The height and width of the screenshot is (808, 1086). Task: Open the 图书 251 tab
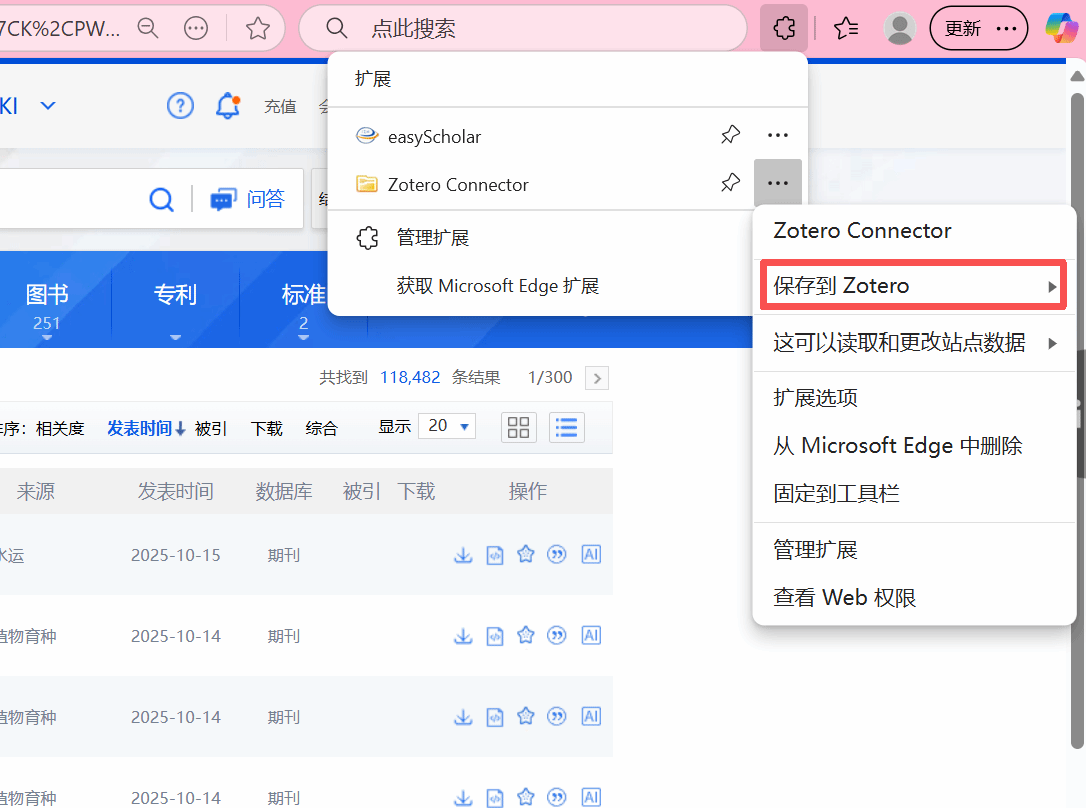click(46, 305)
